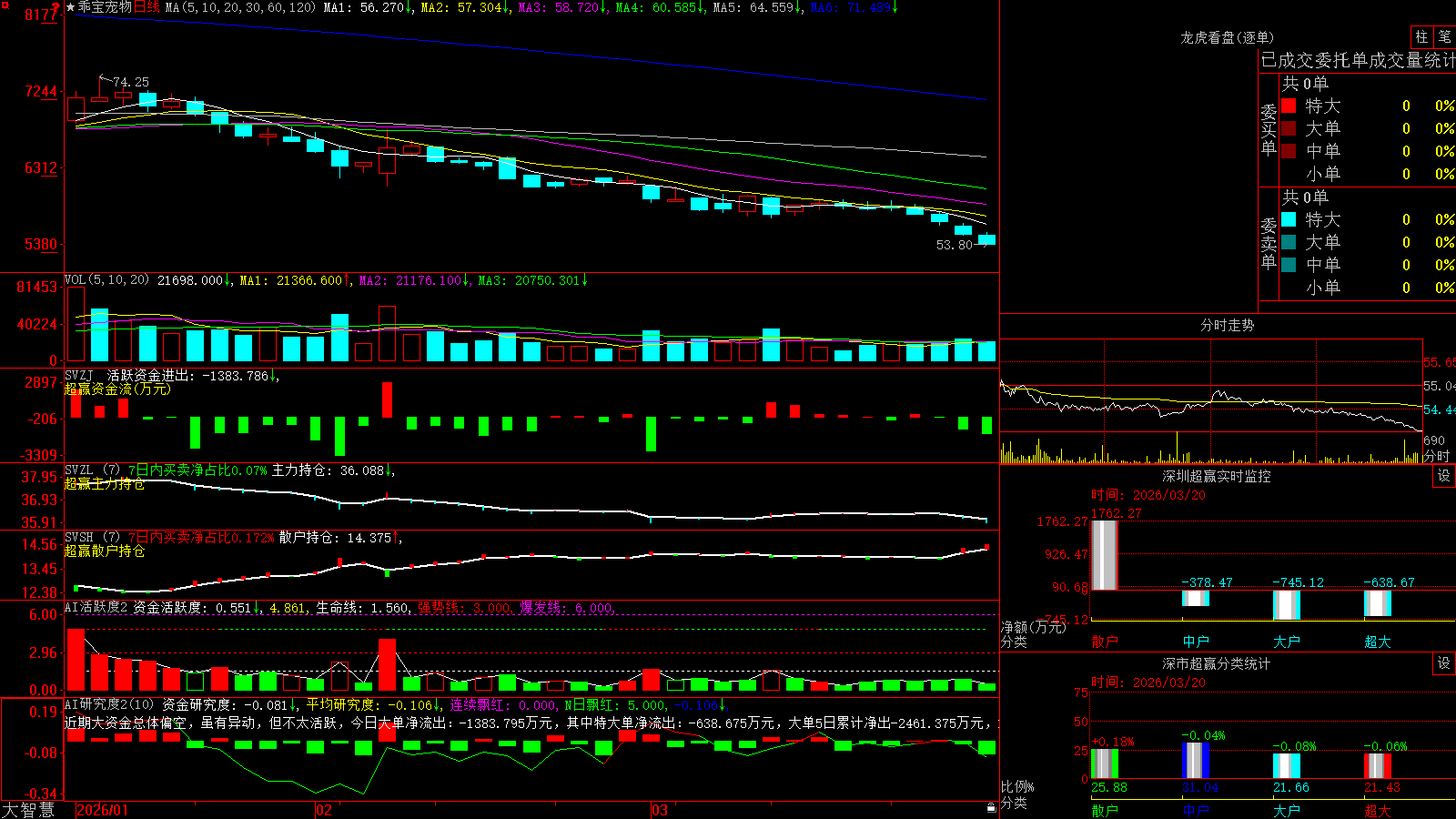Click the 分时走势 panel title
Viewport: 1456px width, 819px height.
pos(1227,325)
